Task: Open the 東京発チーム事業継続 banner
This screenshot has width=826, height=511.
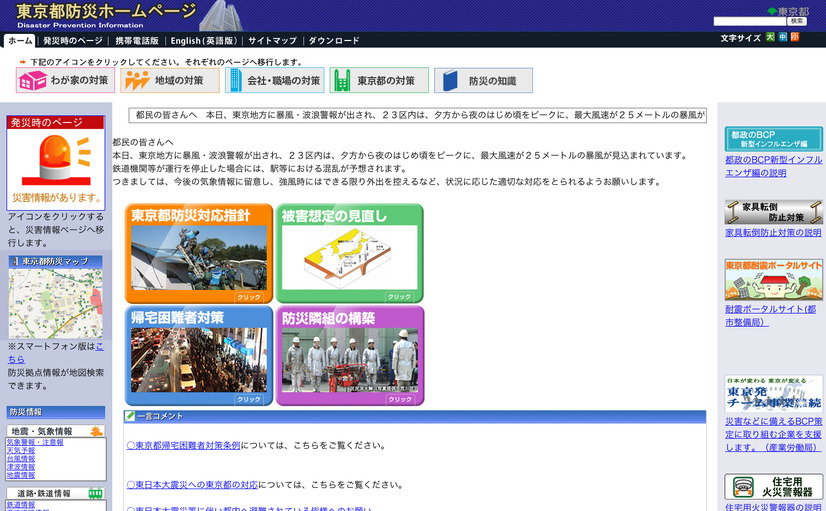Action: pos(773,394)
